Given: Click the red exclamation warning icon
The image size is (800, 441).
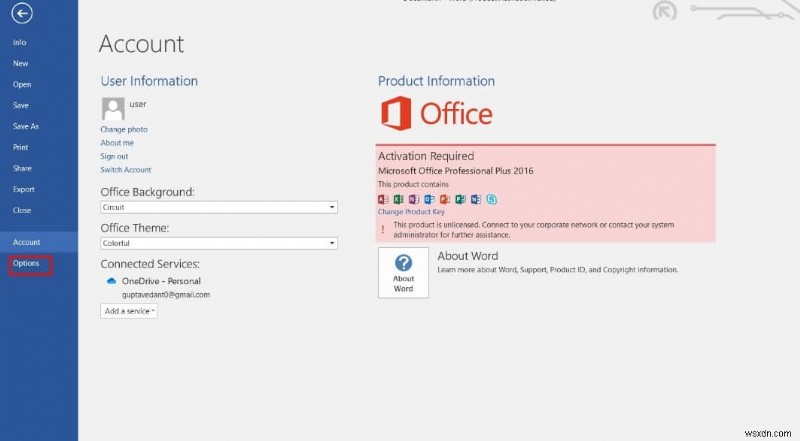Looking at the screenshot, I should pos(383,230).
